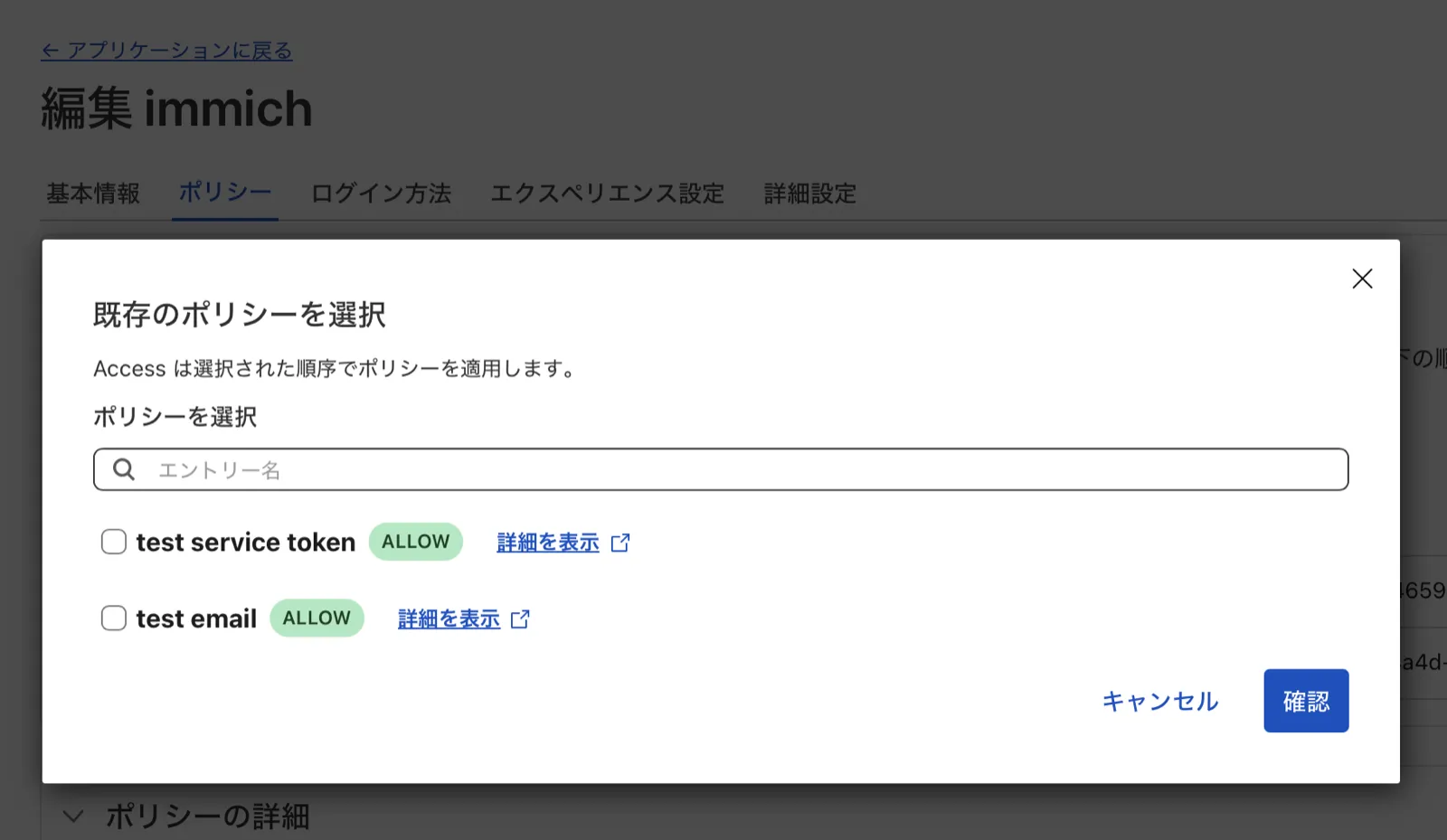1447x840 pixels.
Task: Check the test service token checkbox
Action: [113, 541]
